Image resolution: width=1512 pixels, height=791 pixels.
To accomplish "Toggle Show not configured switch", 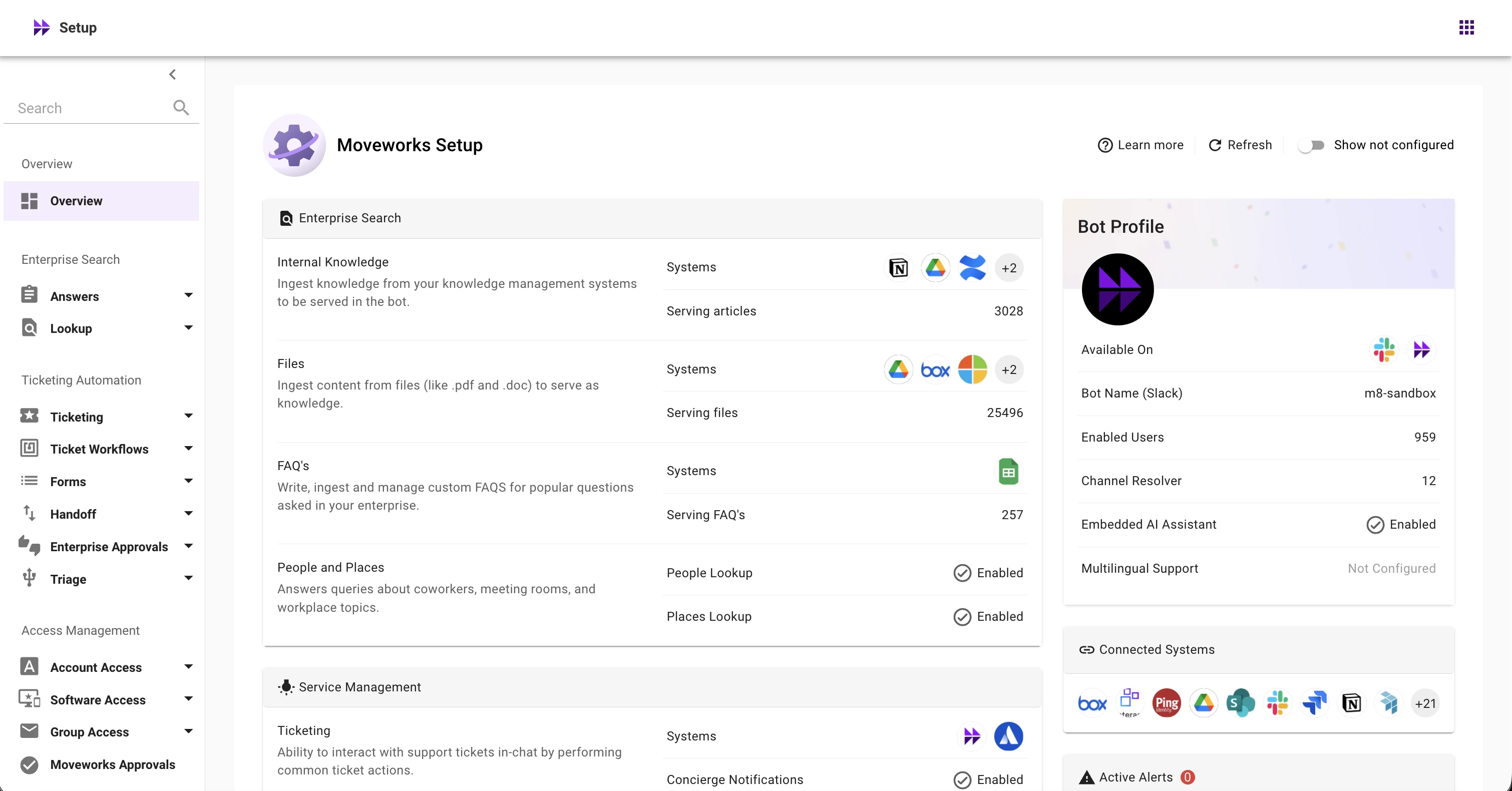I will 1311,145.
